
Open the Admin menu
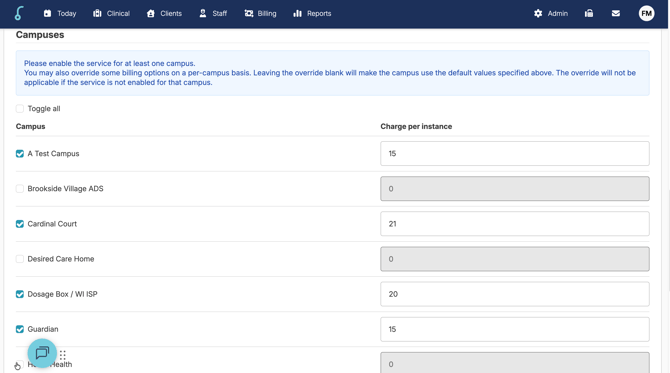pyautogui.click(x=551, y=13)
